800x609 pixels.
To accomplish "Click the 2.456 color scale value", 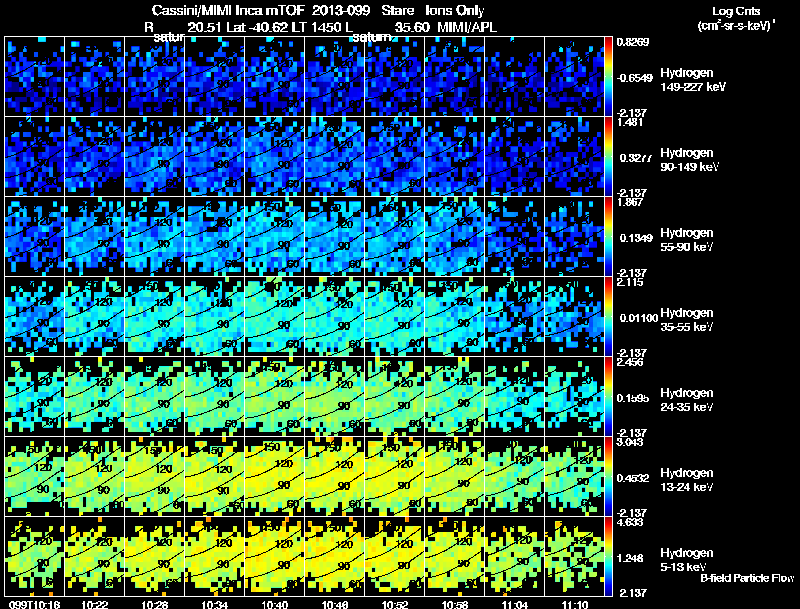I will 630,362.
